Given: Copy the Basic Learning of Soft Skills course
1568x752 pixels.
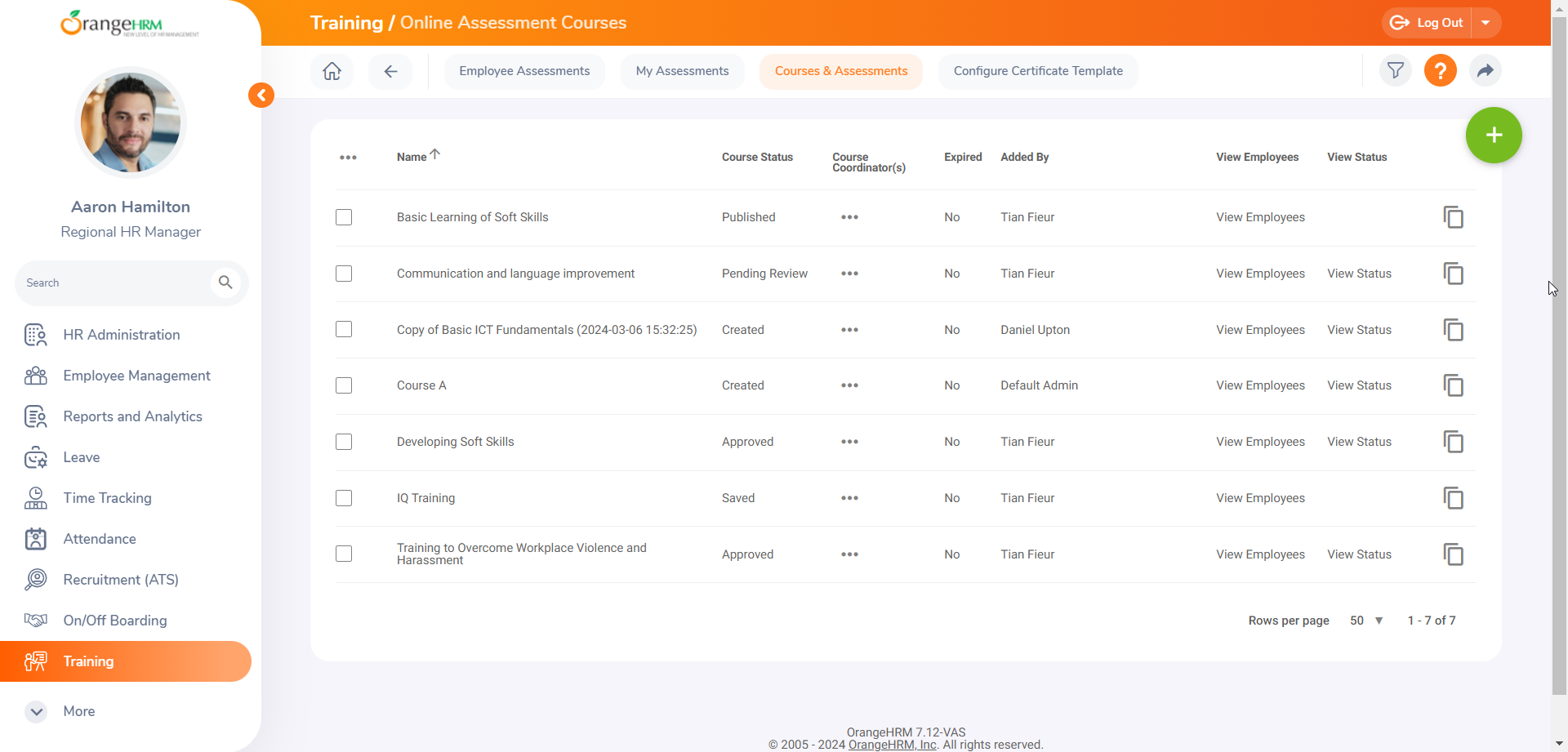Looking at the screenshot, I should (1453, 217).
